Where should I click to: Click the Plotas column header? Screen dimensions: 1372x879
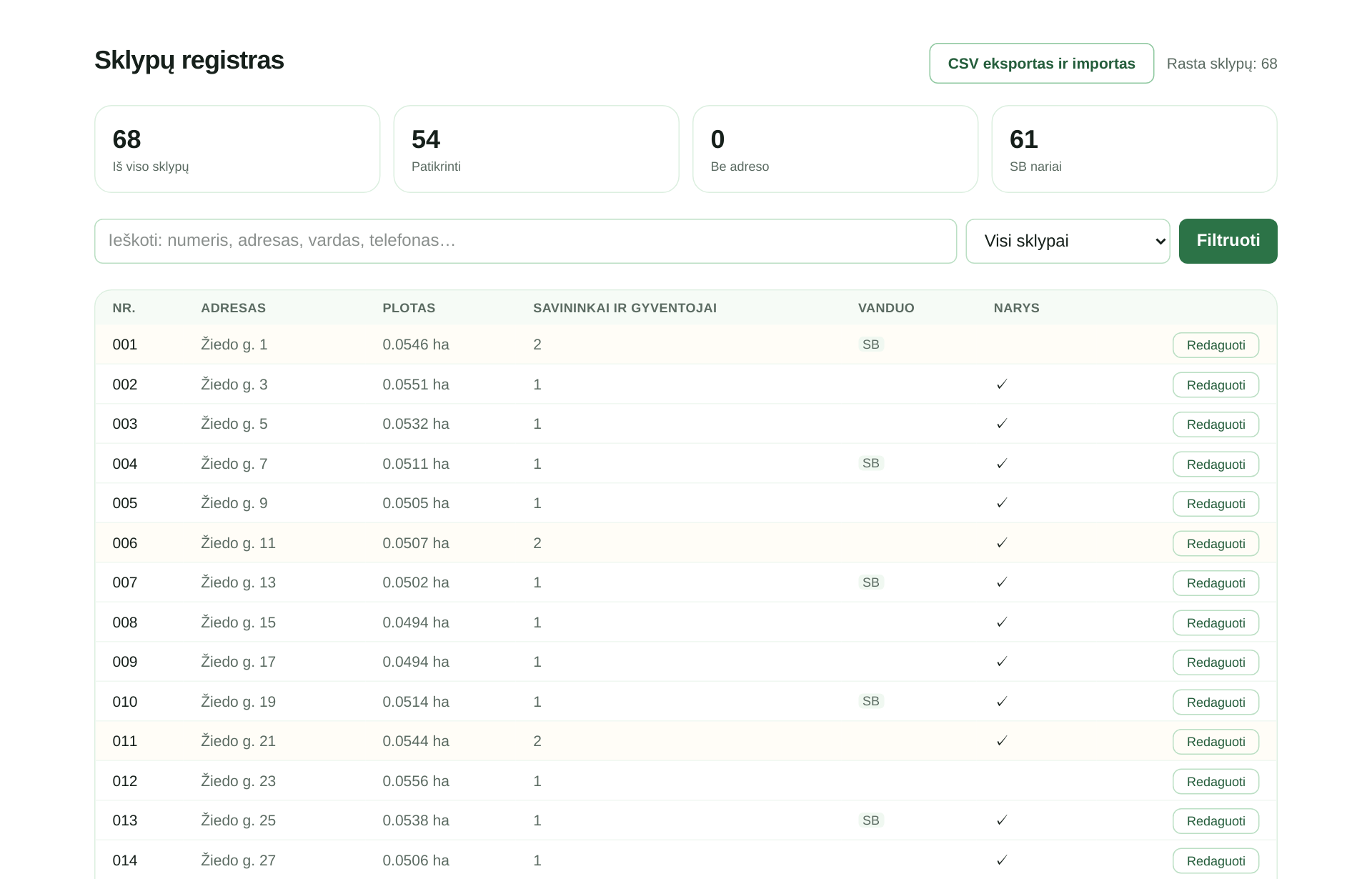click(x=409, y=308)
